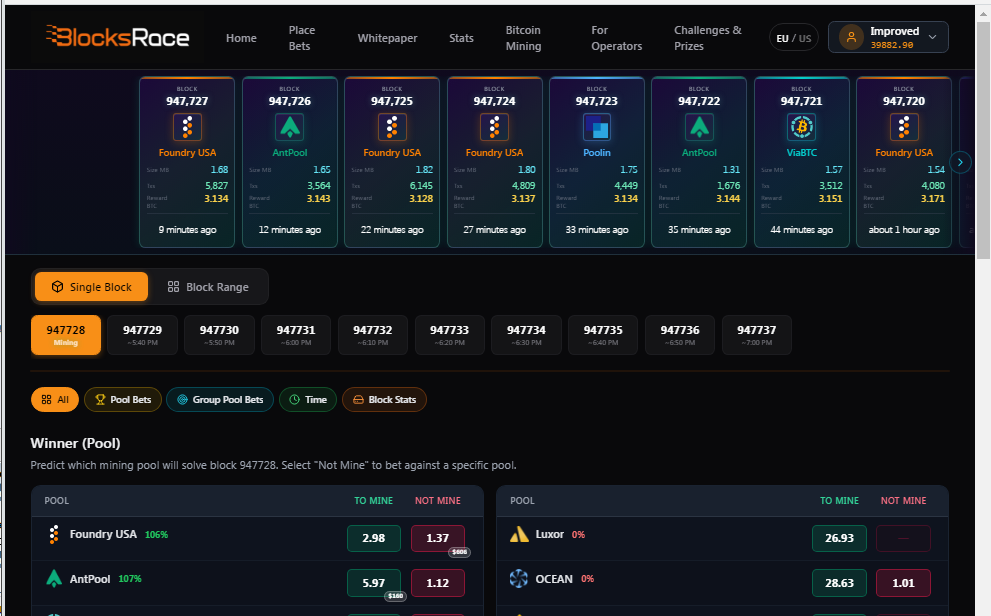Open the Place Bets menu item
The height and width of the screenshot is (616, 991).
[x=301, y=38]
